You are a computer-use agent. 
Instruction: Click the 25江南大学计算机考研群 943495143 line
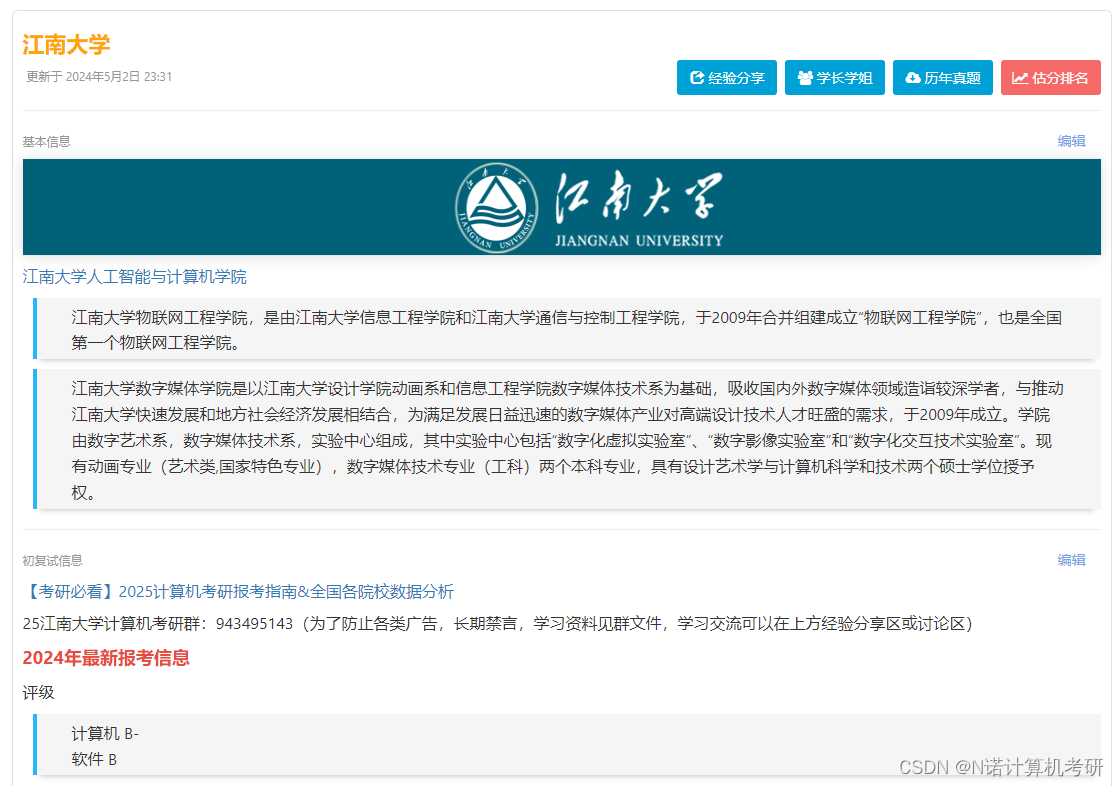[x=497, y=624]
